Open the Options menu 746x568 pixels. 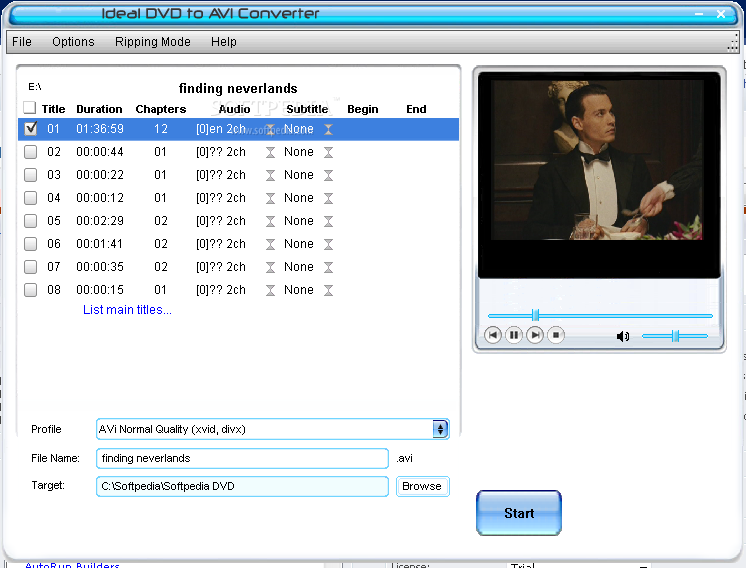click(x=73, y=42)
